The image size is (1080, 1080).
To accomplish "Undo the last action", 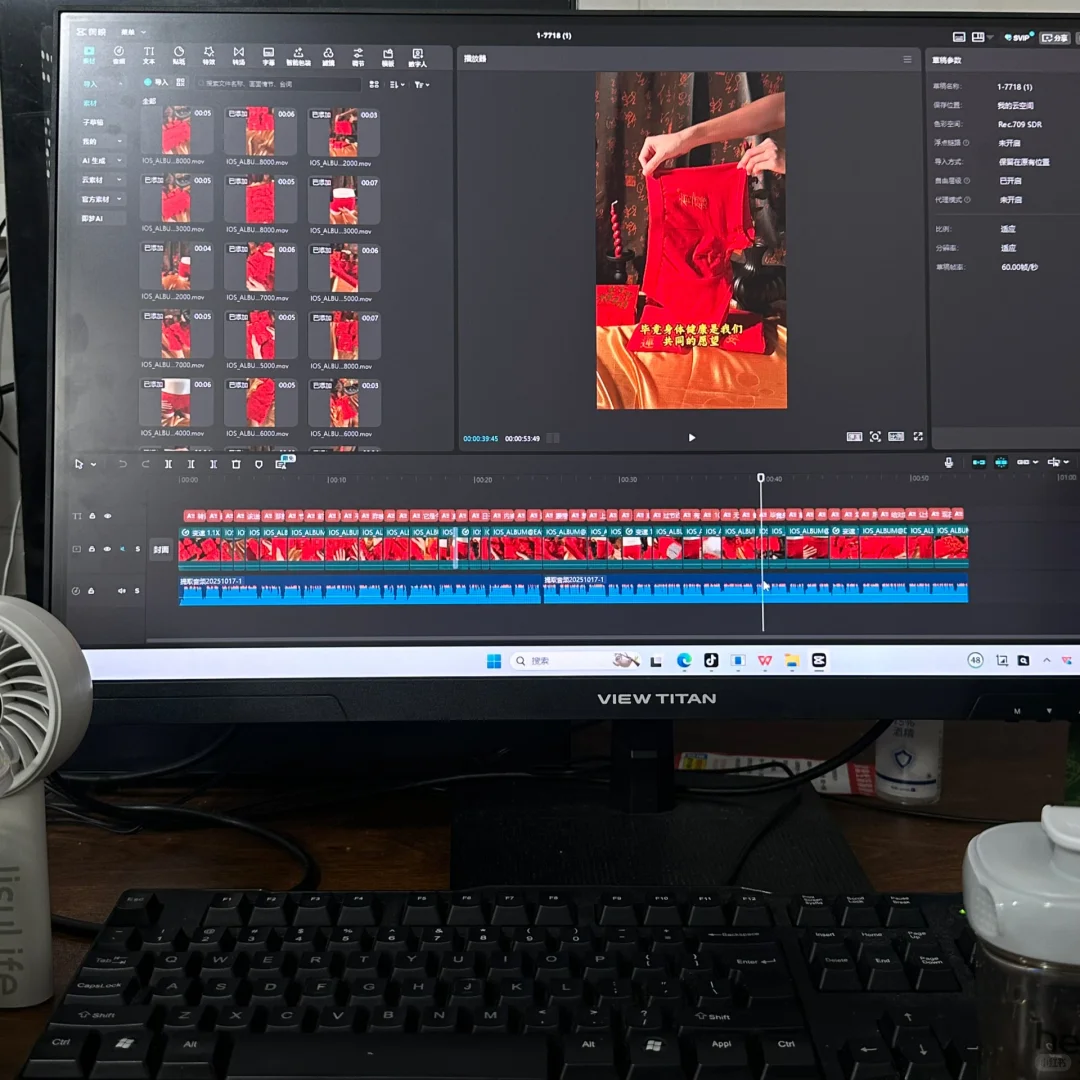I will click(x=123, y=464).
